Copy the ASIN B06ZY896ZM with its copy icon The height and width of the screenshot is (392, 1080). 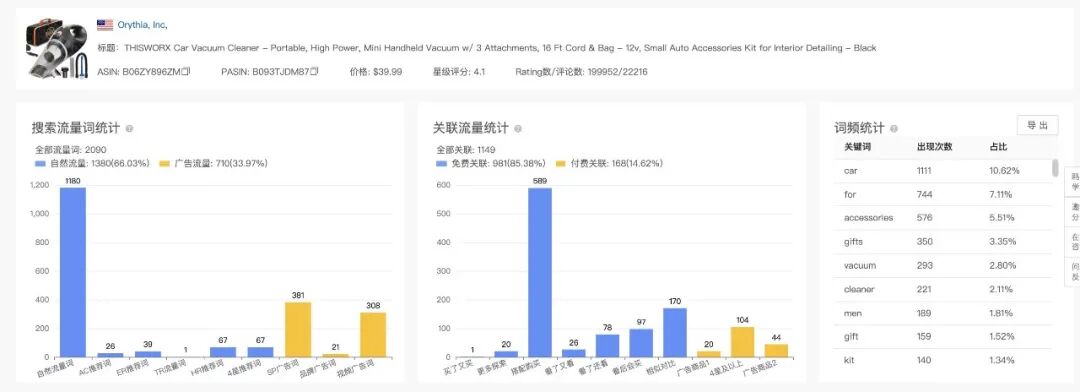[186, 71]
